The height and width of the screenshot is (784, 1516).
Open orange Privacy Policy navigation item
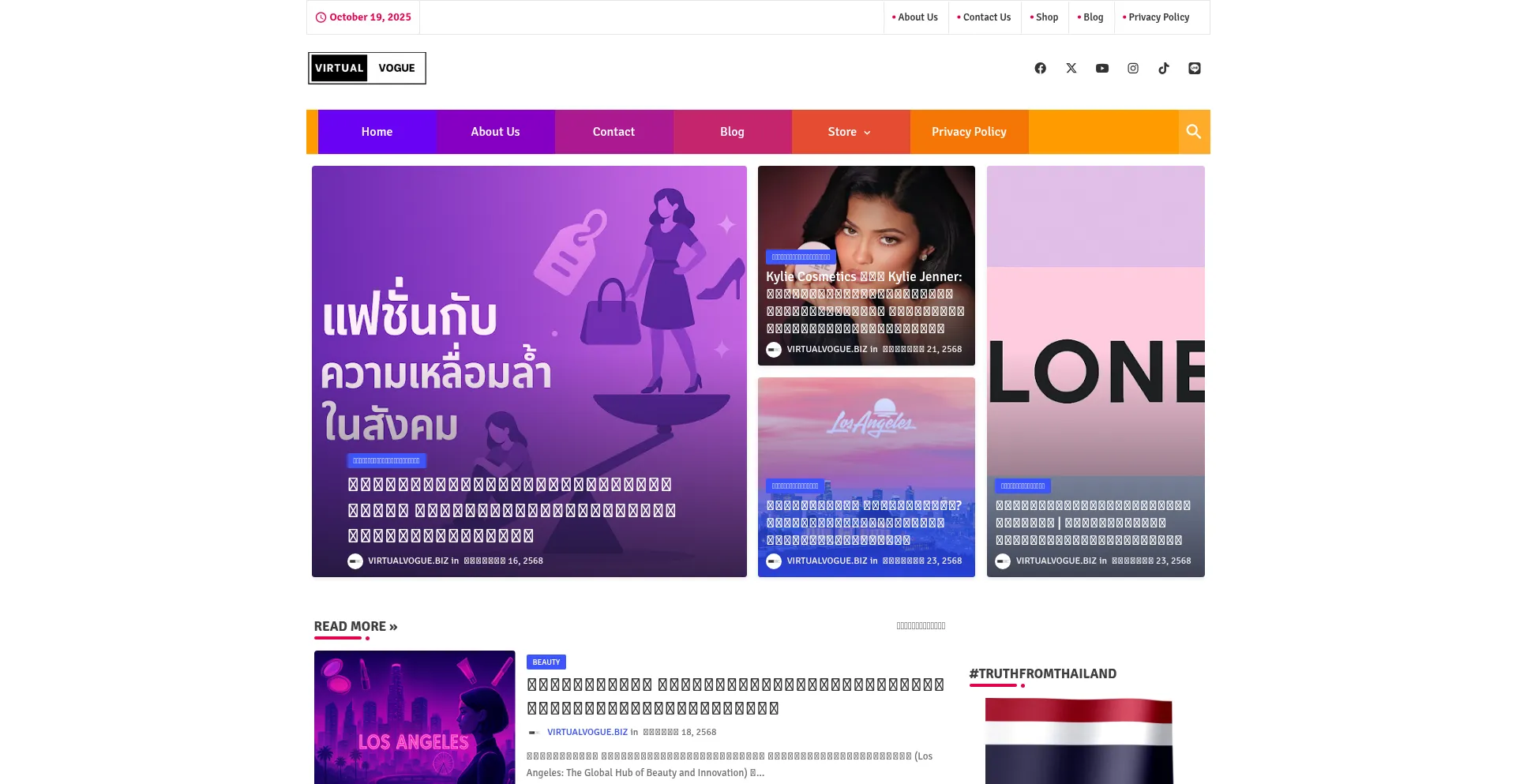(968, 132)
